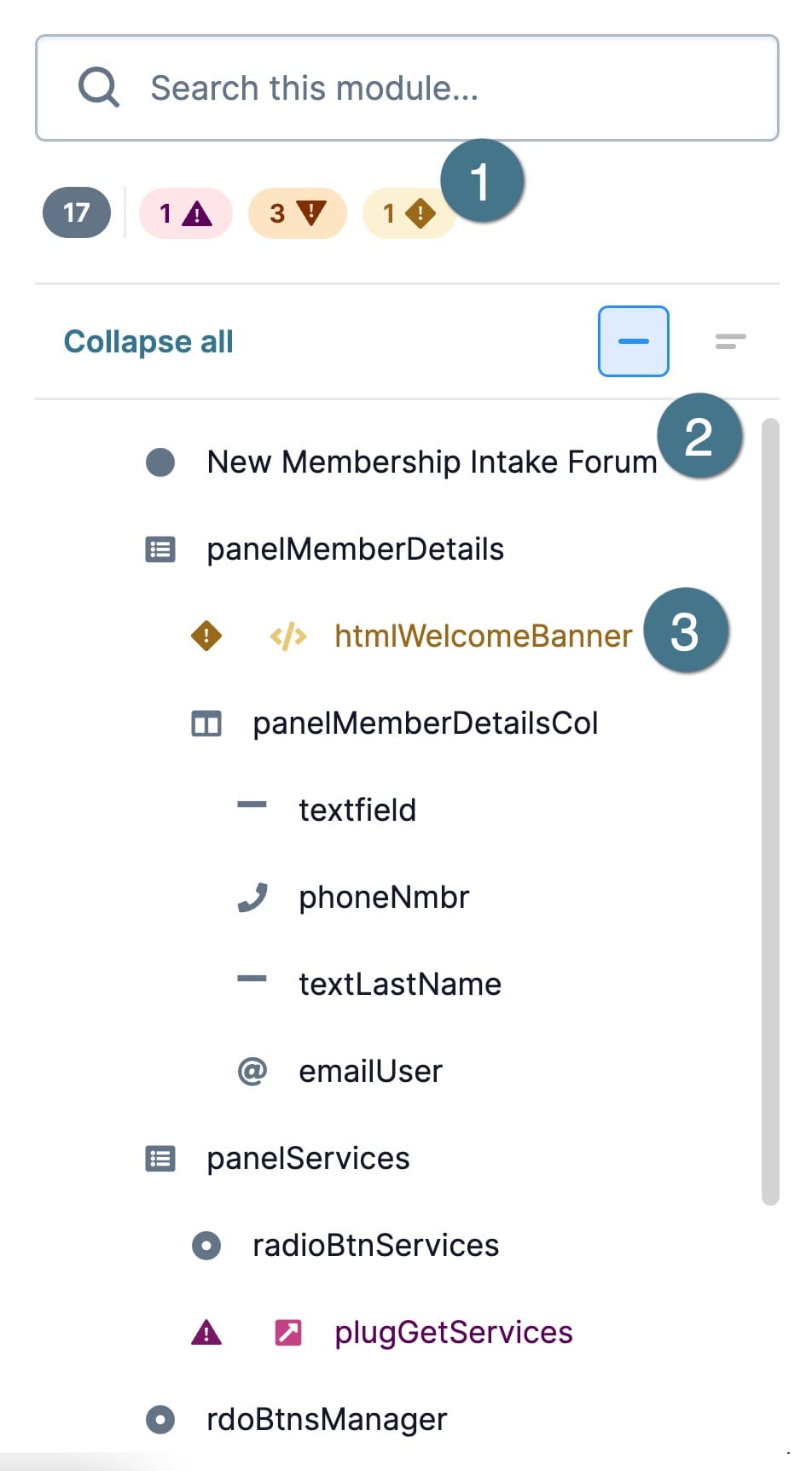Click the orange diamond warning icon on htmlWelcomeBanner
The width and height of the screenshot is (812, 1471).
[206, 636]
